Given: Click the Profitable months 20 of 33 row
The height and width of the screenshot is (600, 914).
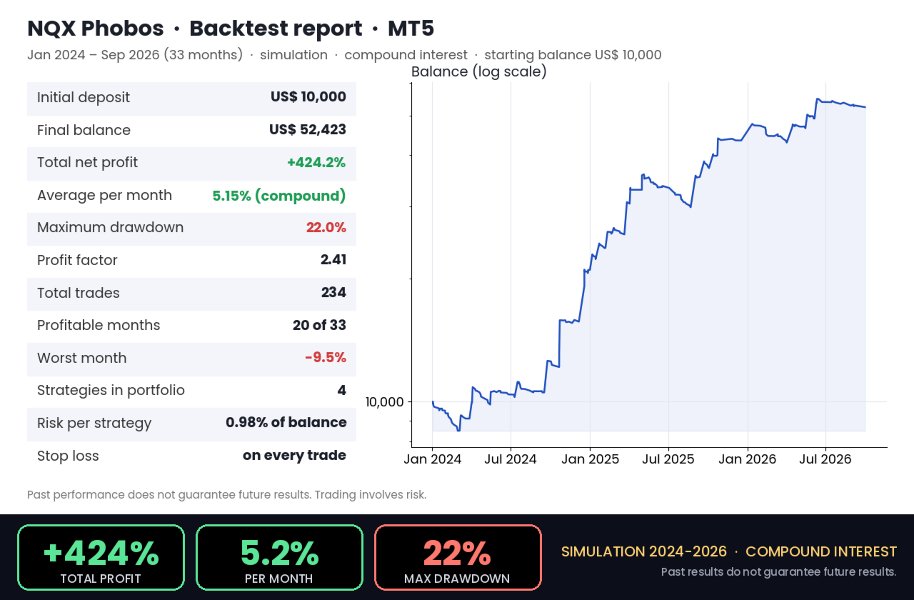Looking at the screenshot, I should [191, 325].
